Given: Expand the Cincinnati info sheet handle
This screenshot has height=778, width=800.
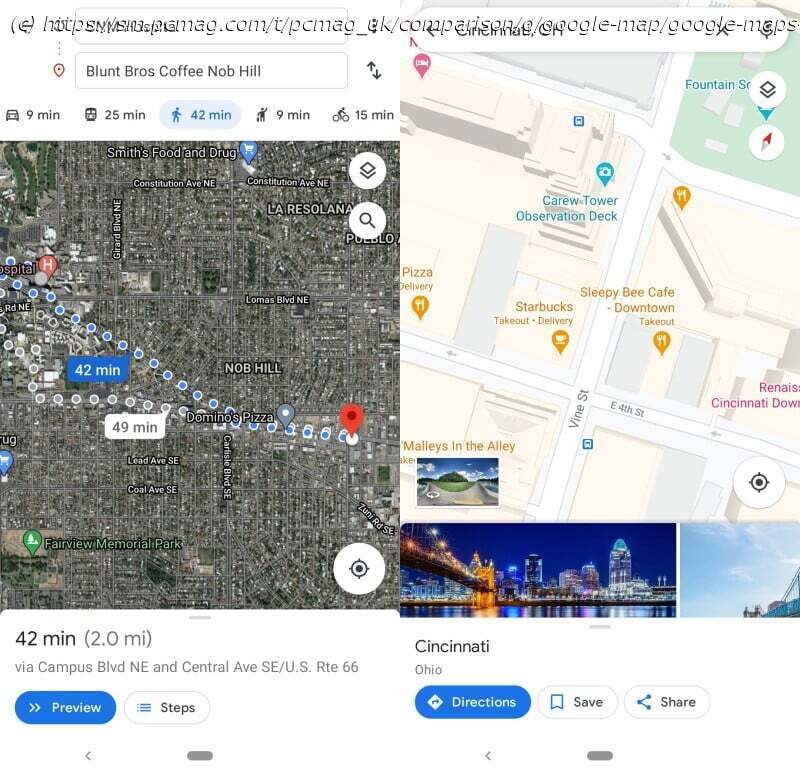Looking at the screenshot, I should tap(600, 626).
